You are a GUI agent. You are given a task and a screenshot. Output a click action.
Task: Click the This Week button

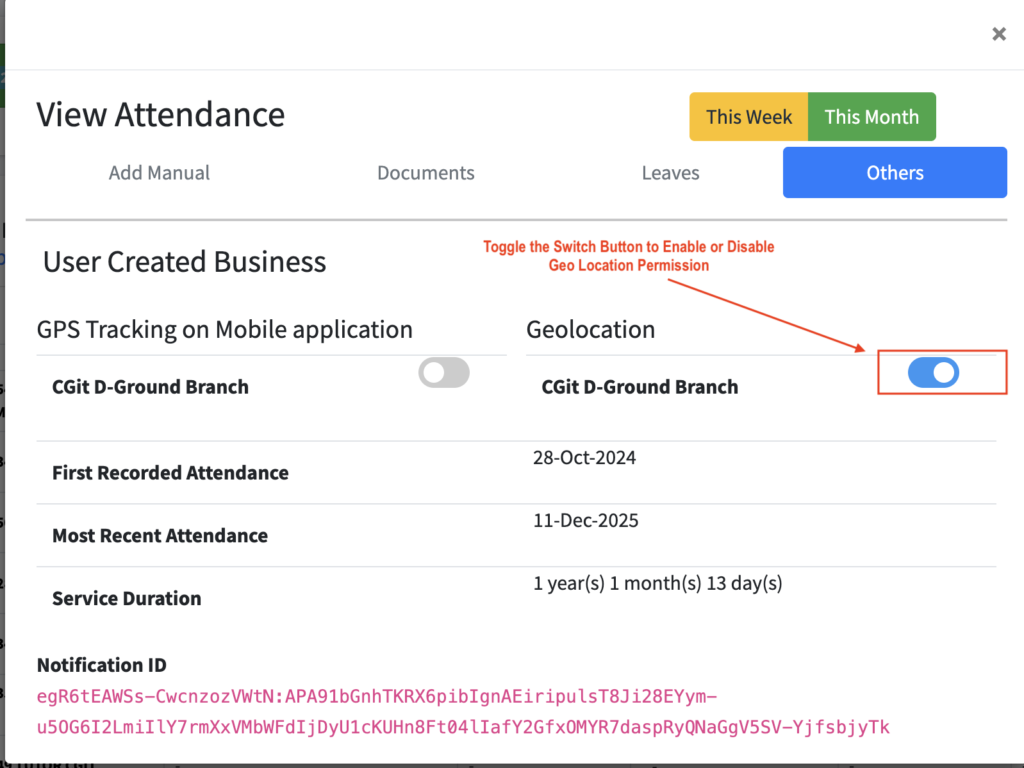coord(748,117)
